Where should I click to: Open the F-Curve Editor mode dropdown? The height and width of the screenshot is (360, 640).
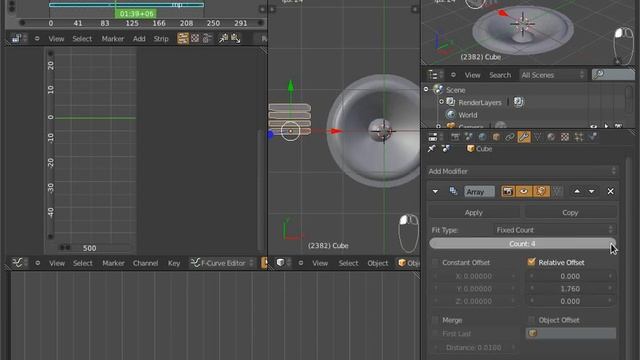223,263
